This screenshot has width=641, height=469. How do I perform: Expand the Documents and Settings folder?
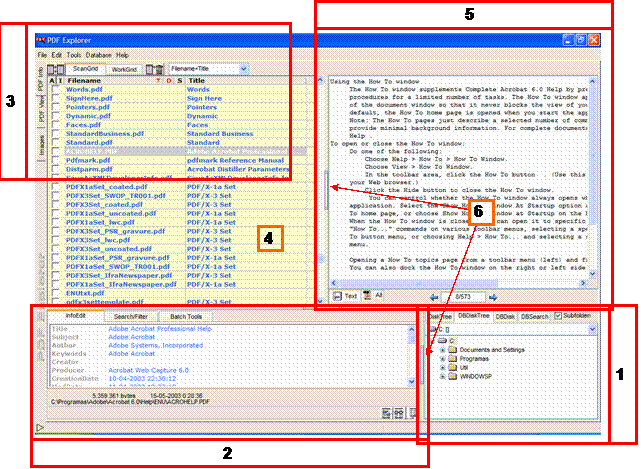444,350
